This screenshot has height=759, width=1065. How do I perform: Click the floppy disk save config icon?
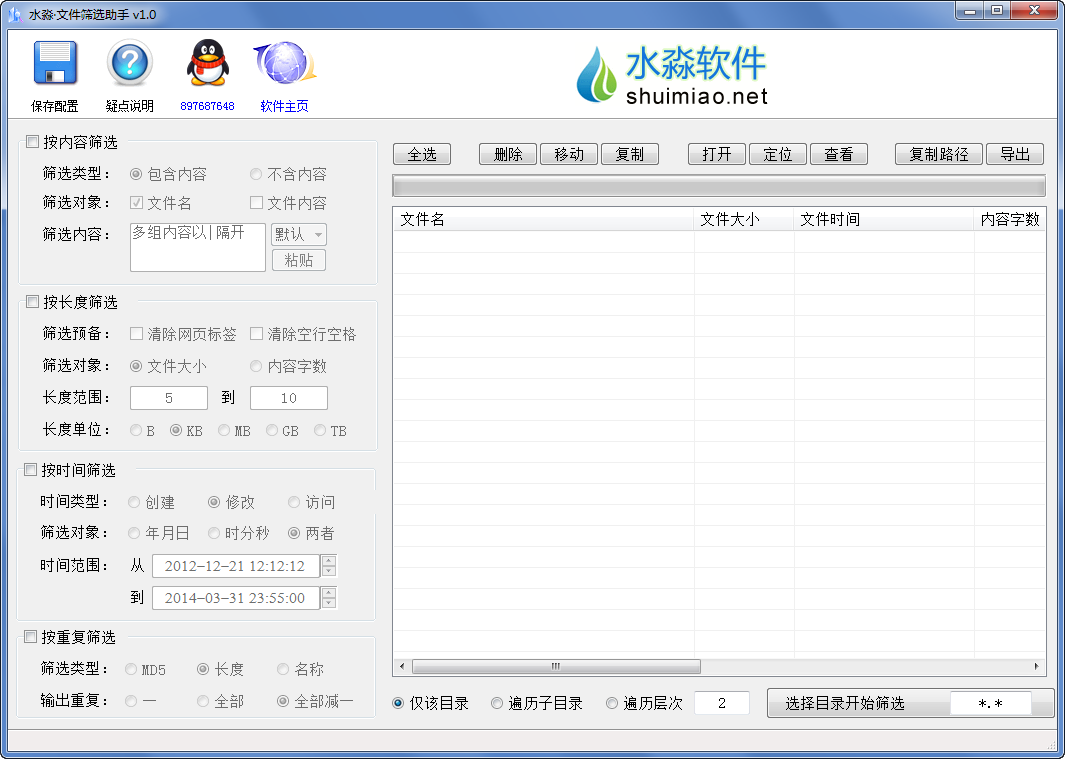coord(55,63)
